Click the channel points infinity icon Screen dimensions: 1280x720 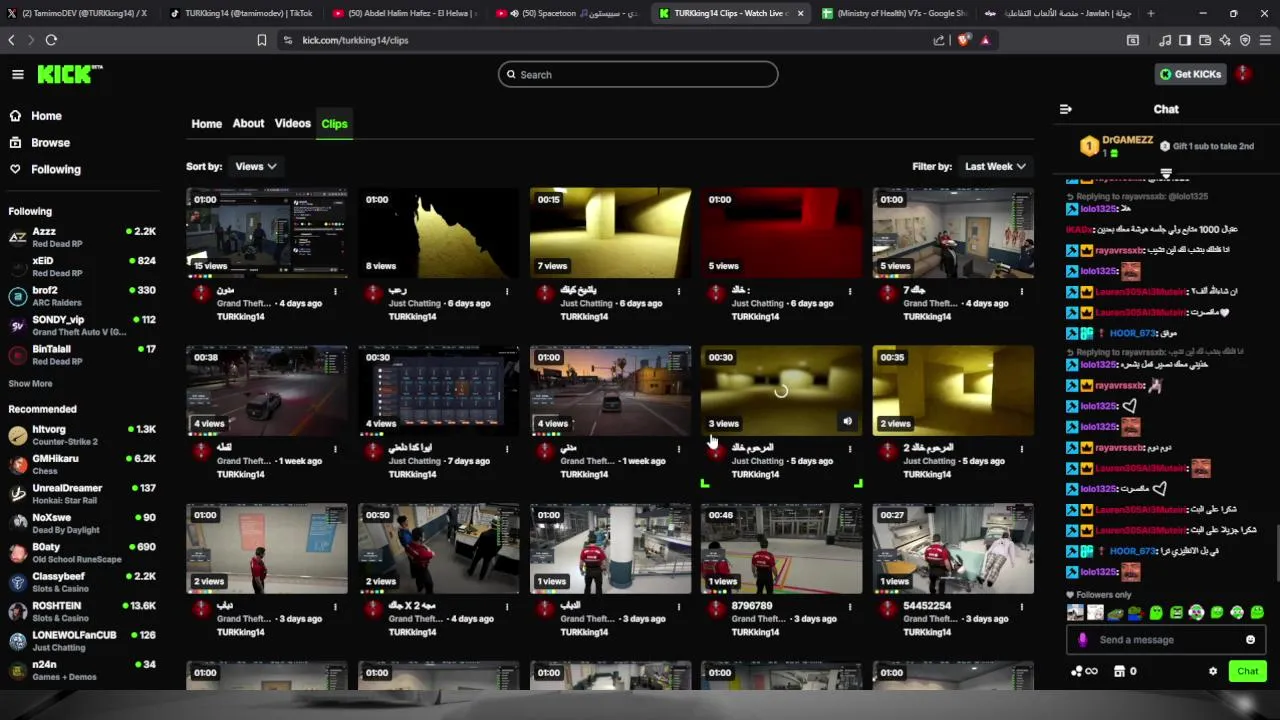pos(1084,671)
